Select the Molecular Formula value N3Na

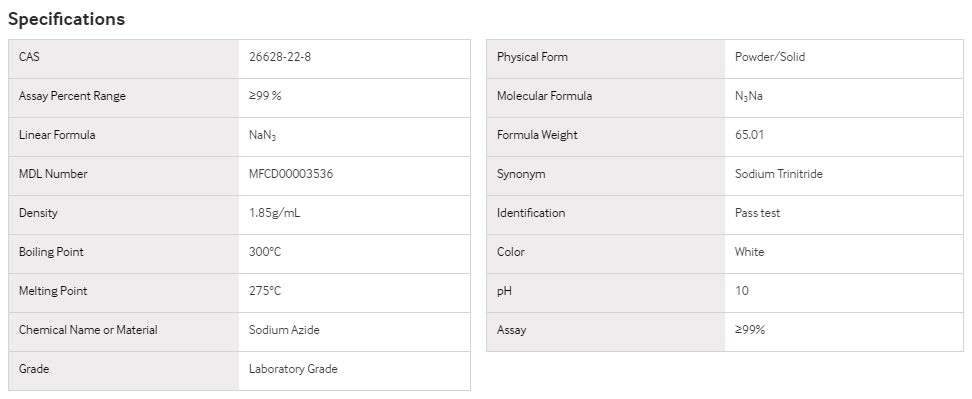[x=748, y=97]
